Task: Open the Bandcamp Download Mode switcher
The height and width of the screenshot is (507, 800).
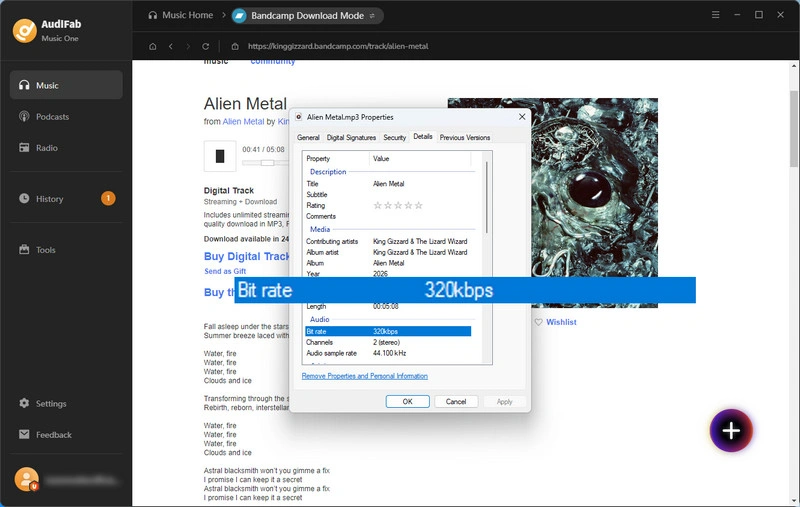Action: (x=308, y=16)
